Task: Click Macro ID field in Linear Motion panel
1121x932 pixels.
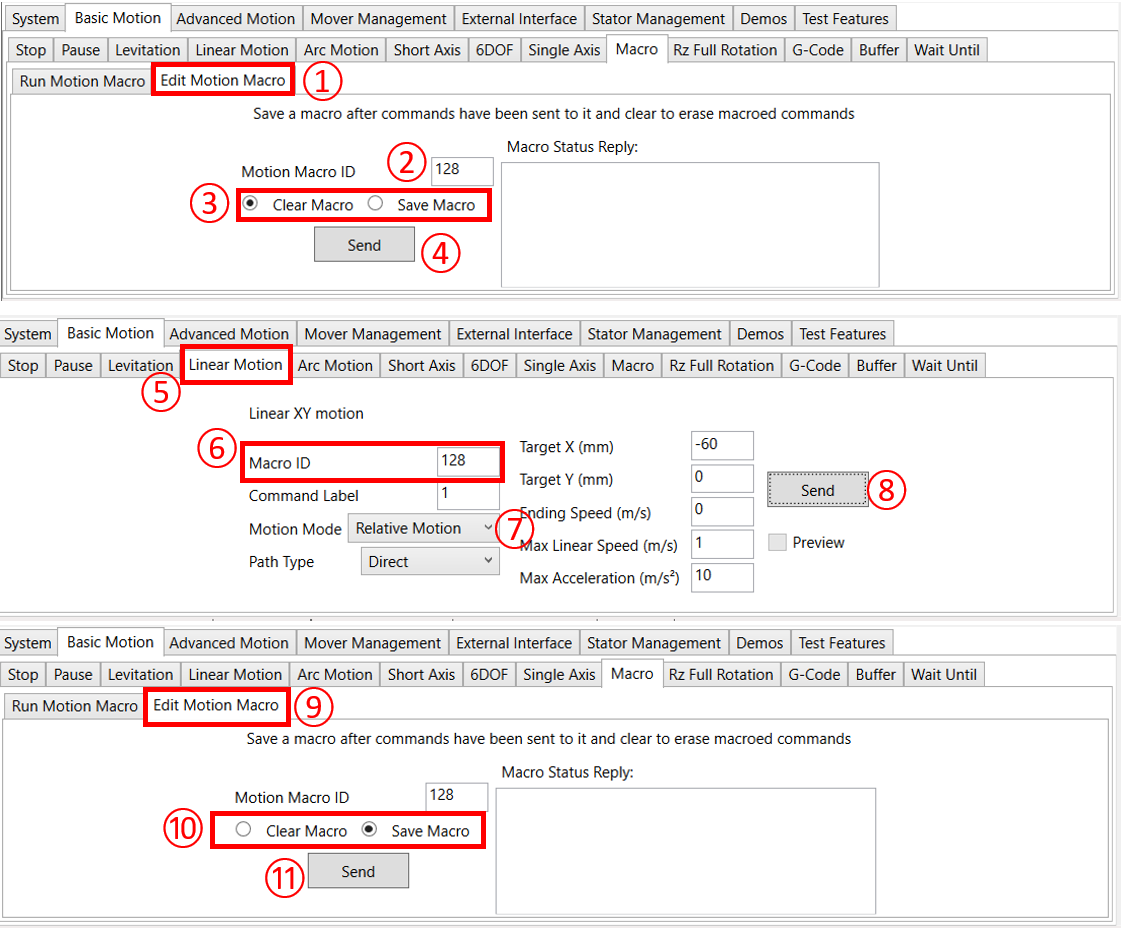Action: 467,461
